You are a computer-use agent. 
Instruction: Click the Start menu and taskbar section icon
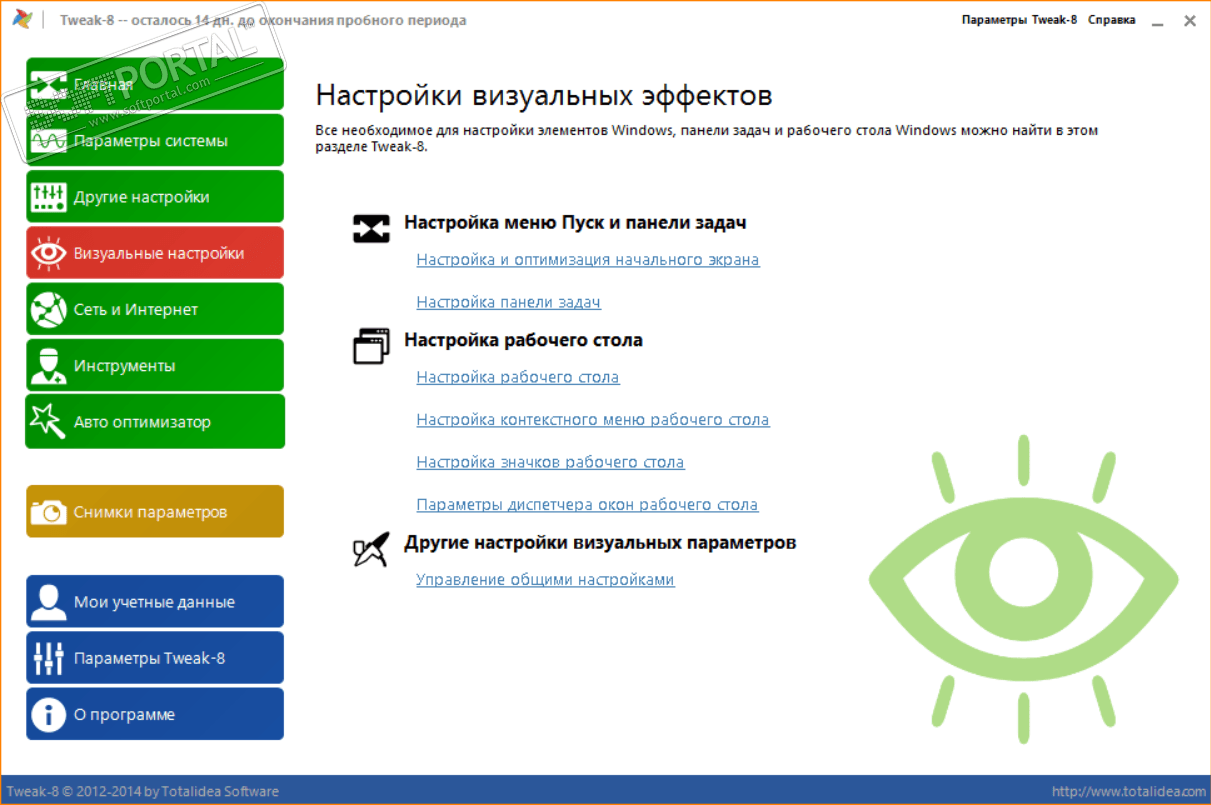(x=371, y=228)
